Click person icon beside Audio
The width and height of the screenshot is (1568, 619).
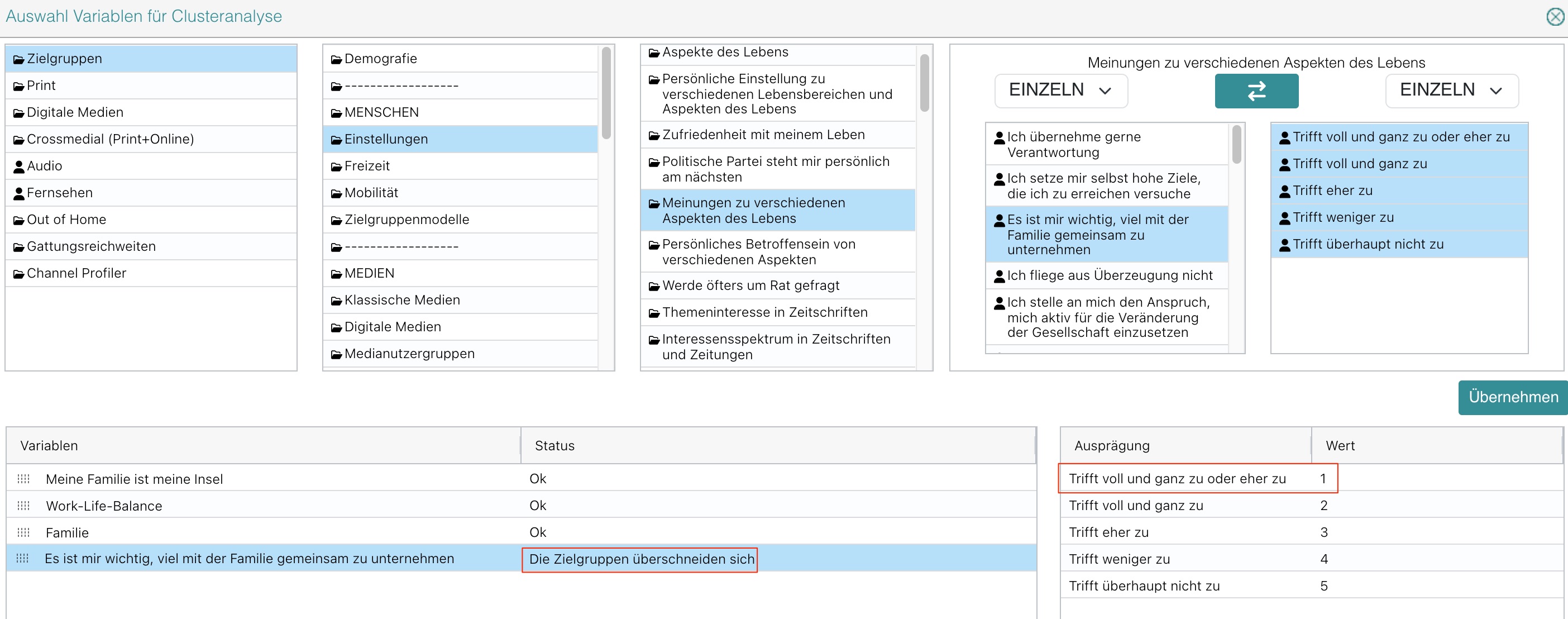click(x=19, y=166)
